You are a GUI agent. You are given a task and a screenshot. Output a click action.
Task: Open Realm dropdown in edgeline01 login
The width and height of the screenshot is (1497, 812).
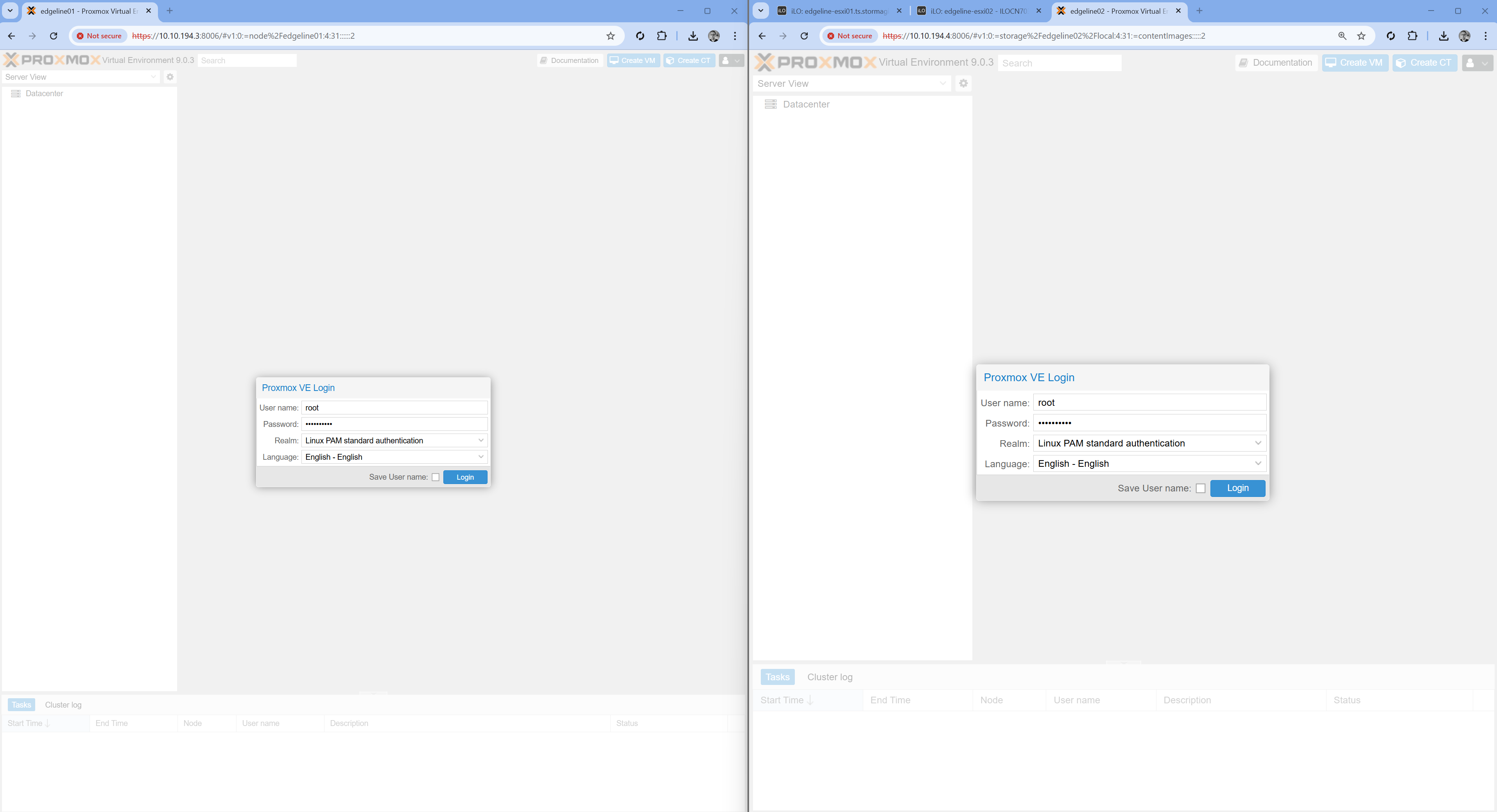click(480, 441)
